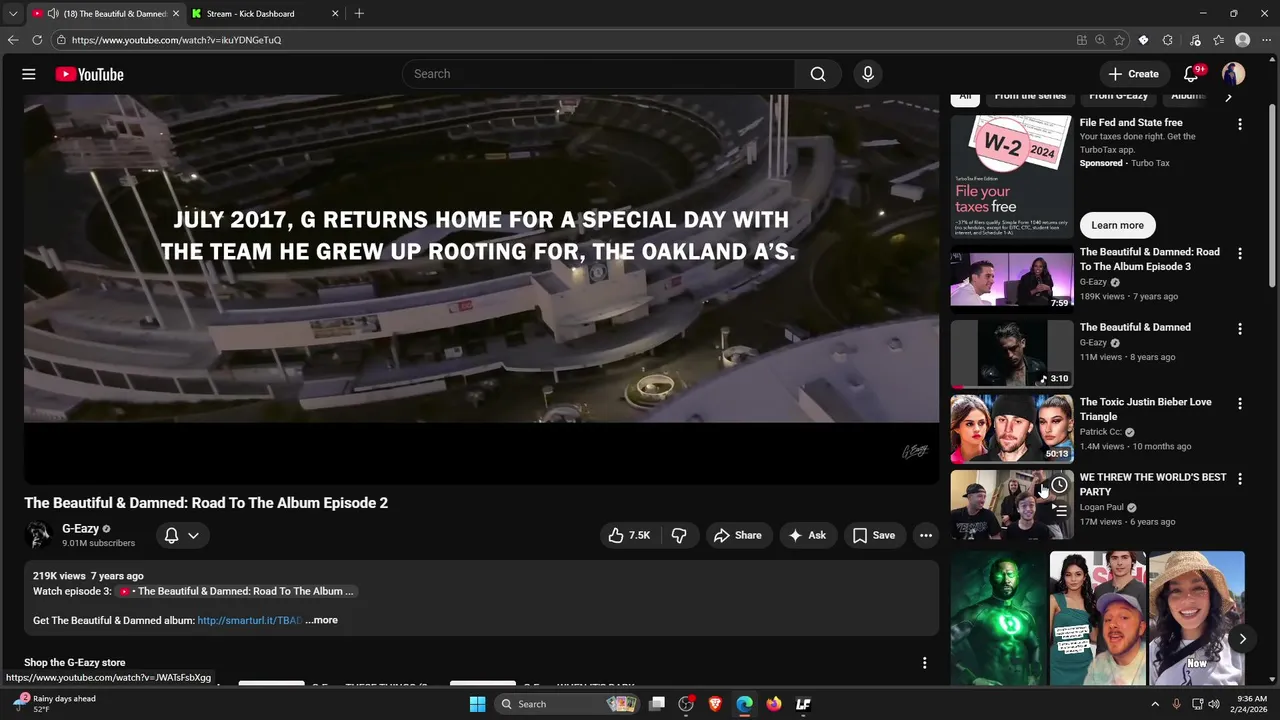Start voice search with microphone icon
The height and width of the screenshot is (720, 1280).
(x=868, y=74)
